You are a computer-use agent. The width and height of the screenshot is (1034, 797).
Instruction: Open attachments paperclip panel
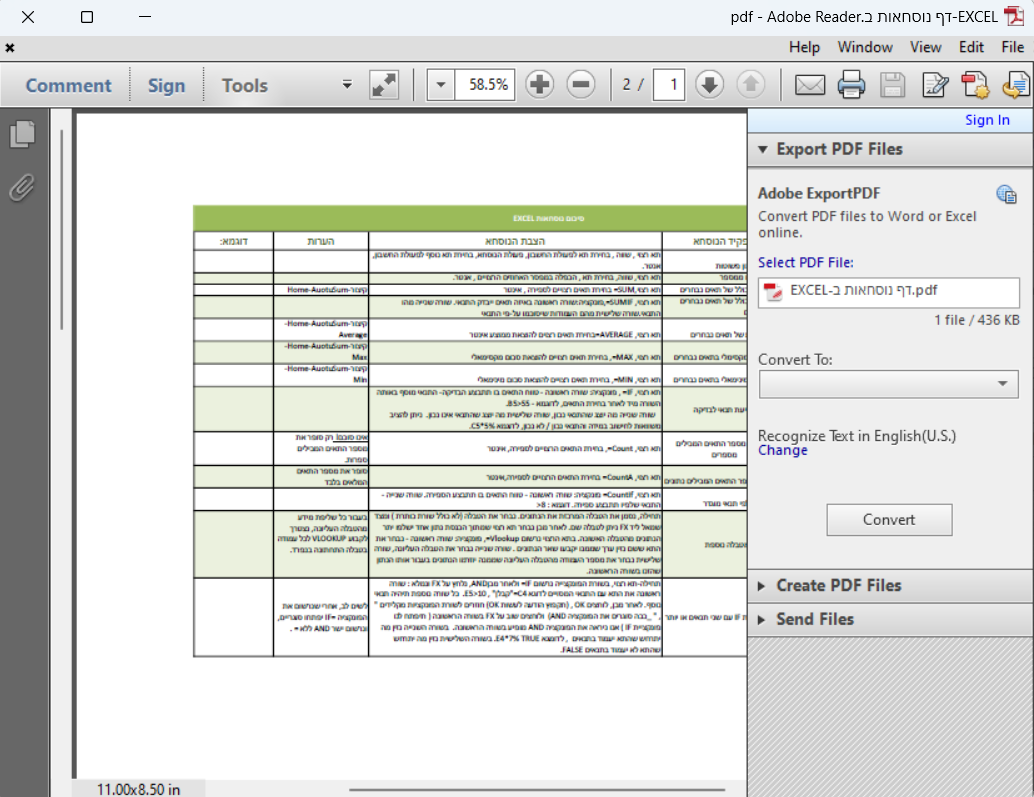22,188
